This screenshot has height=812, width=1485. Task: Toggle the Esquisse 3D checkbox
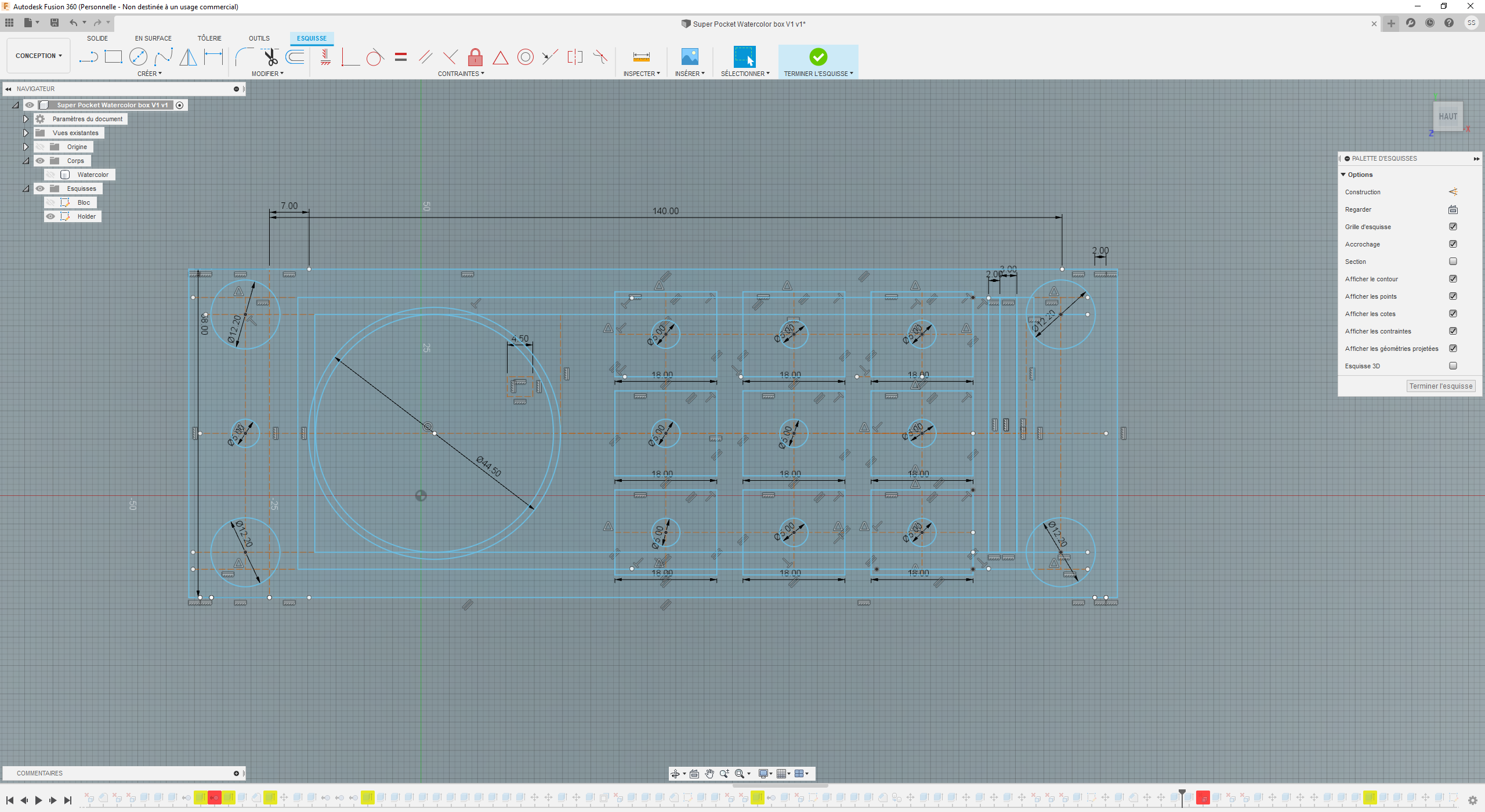tap(1455, 365)
